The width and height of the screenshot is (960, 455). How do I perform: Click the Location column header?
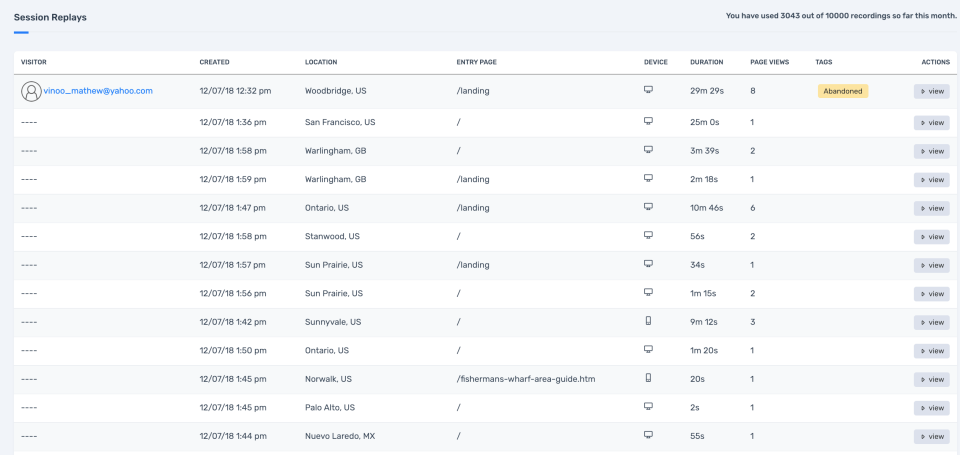(x=321, y=62)
